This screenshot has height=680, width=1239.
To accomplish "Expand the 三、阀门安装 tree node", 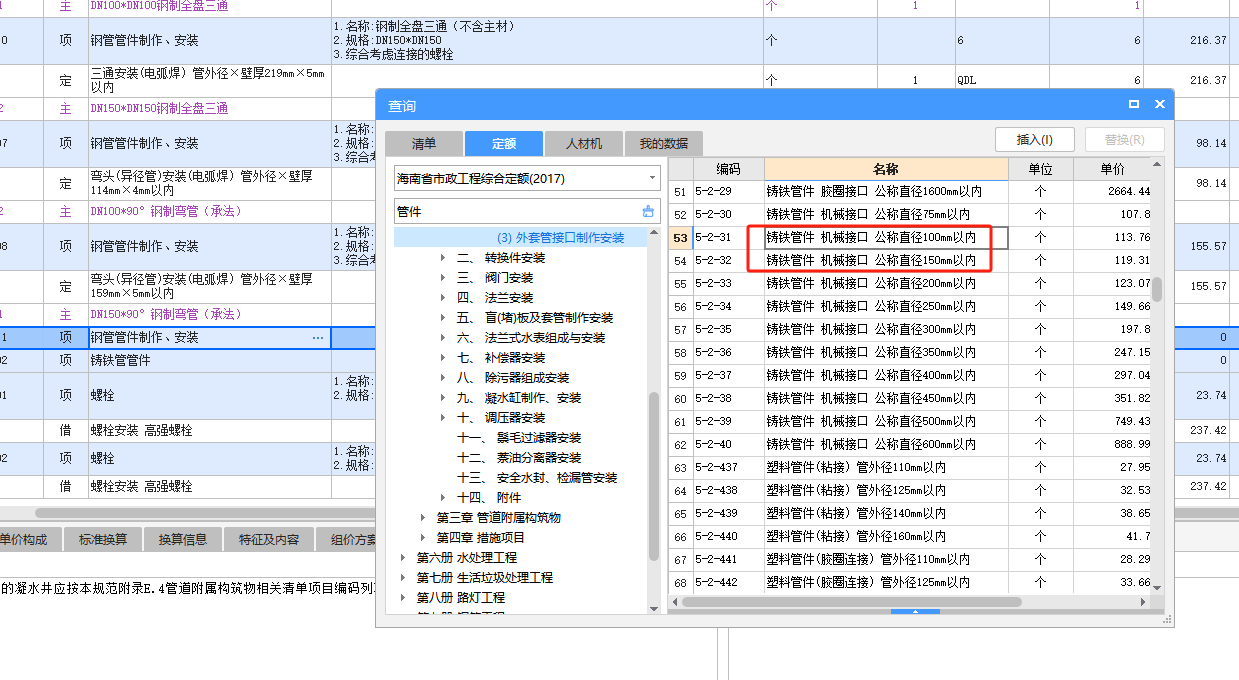I will click(x=443, y=278).
